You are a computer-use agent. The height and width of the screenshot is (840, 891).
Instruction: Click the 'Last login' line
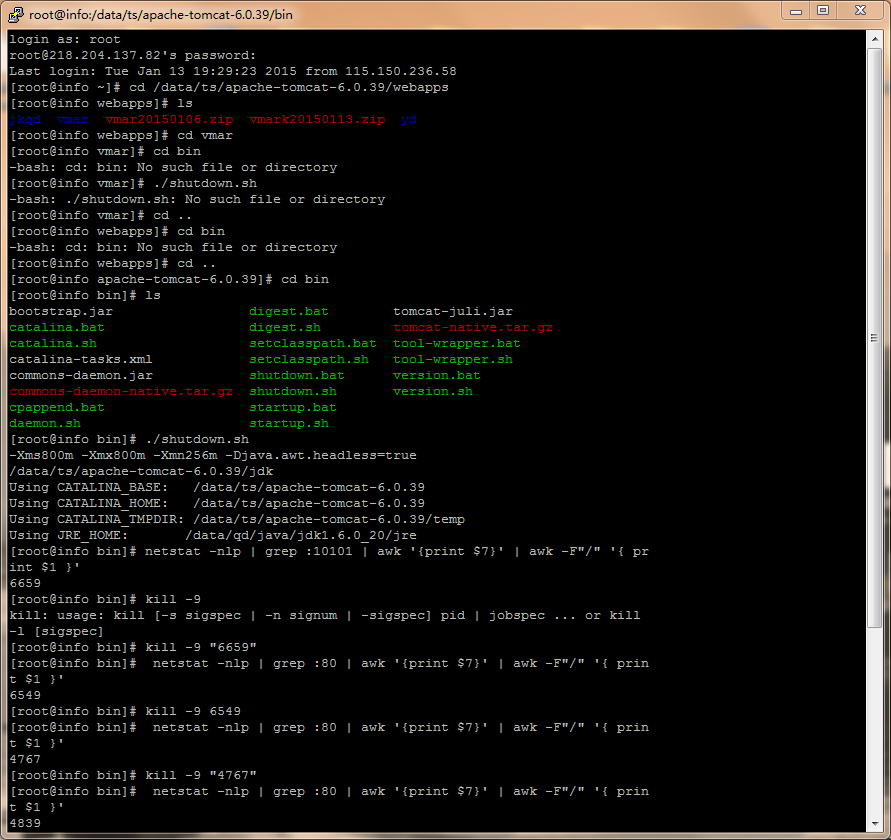pyautogui.click(x=233, y=71)
